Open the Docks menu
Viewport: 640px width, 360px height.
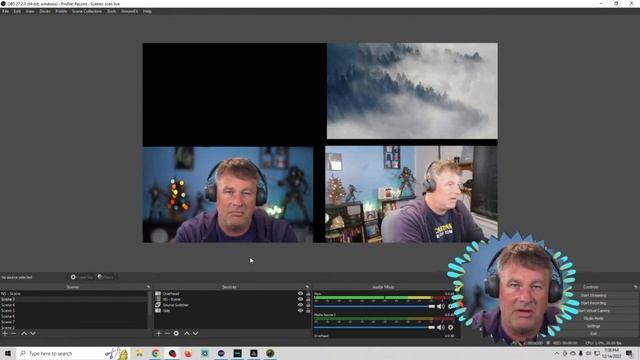pyautogui.click(x=45, y=11)
